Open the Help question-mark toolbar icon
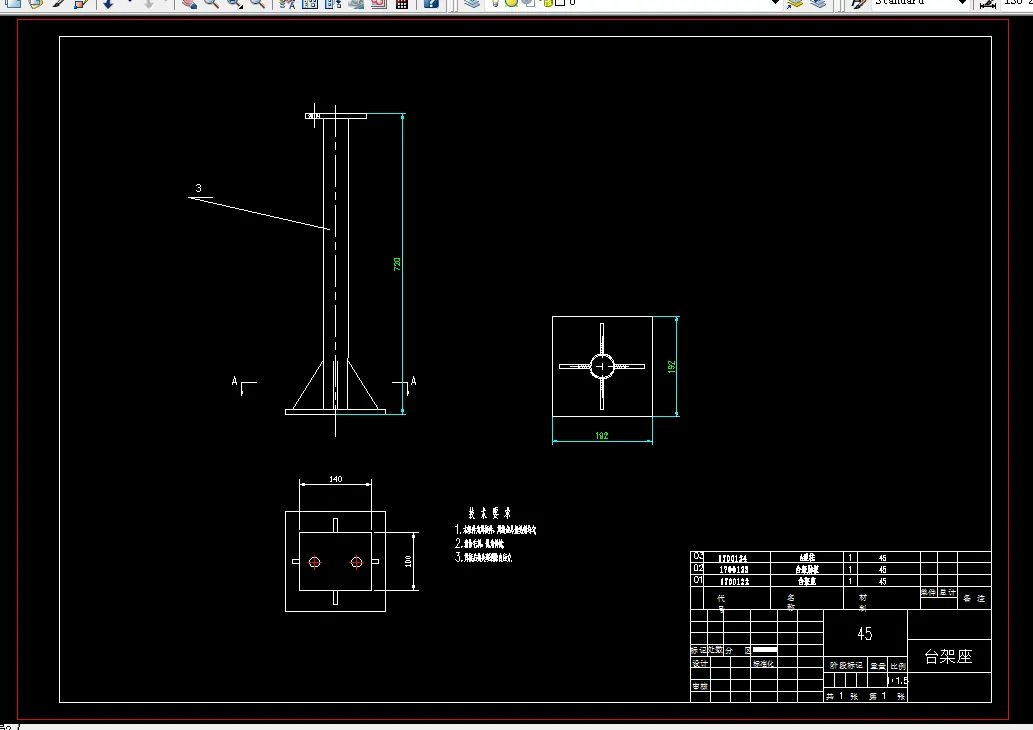This screenshot has height=730, width=1033. point(430,3)
